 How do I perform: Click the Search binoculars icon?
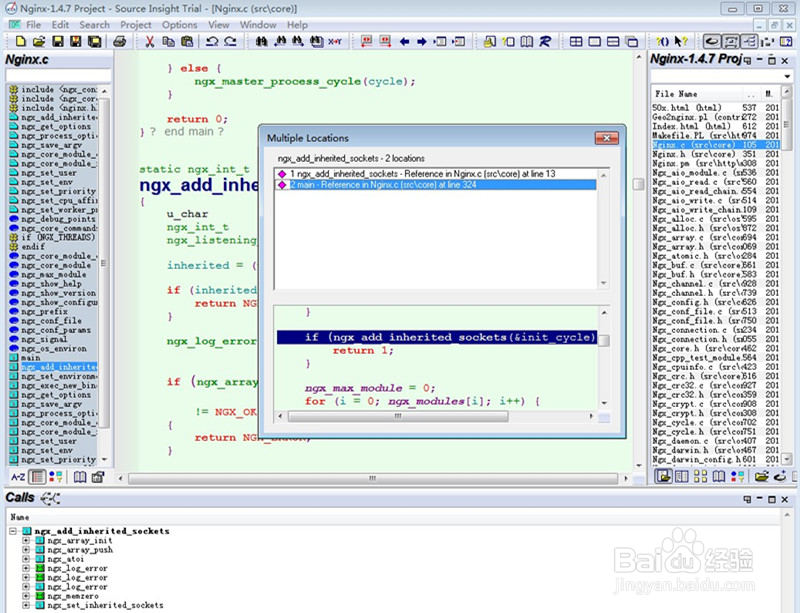coord(261,41)
